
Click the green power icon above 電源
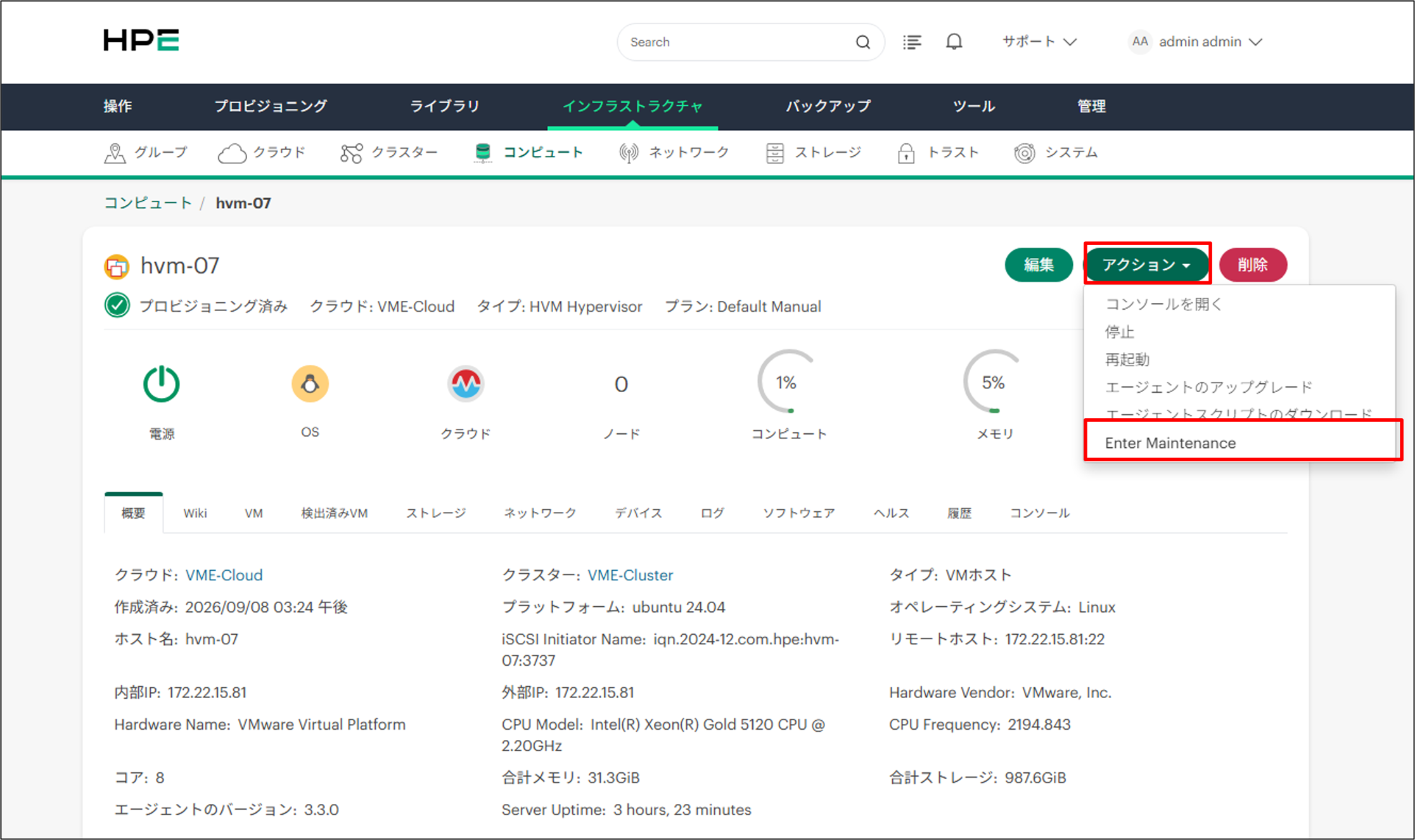[161, 383]
